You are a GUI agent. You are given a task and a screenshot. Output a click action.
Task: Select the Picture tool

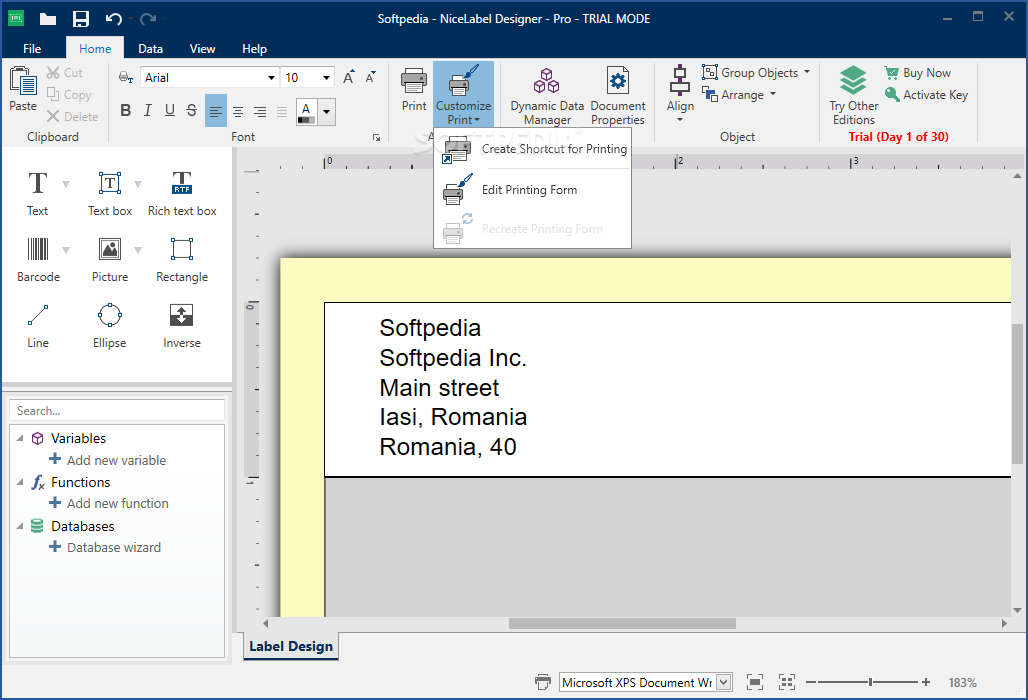click(109, 258)
